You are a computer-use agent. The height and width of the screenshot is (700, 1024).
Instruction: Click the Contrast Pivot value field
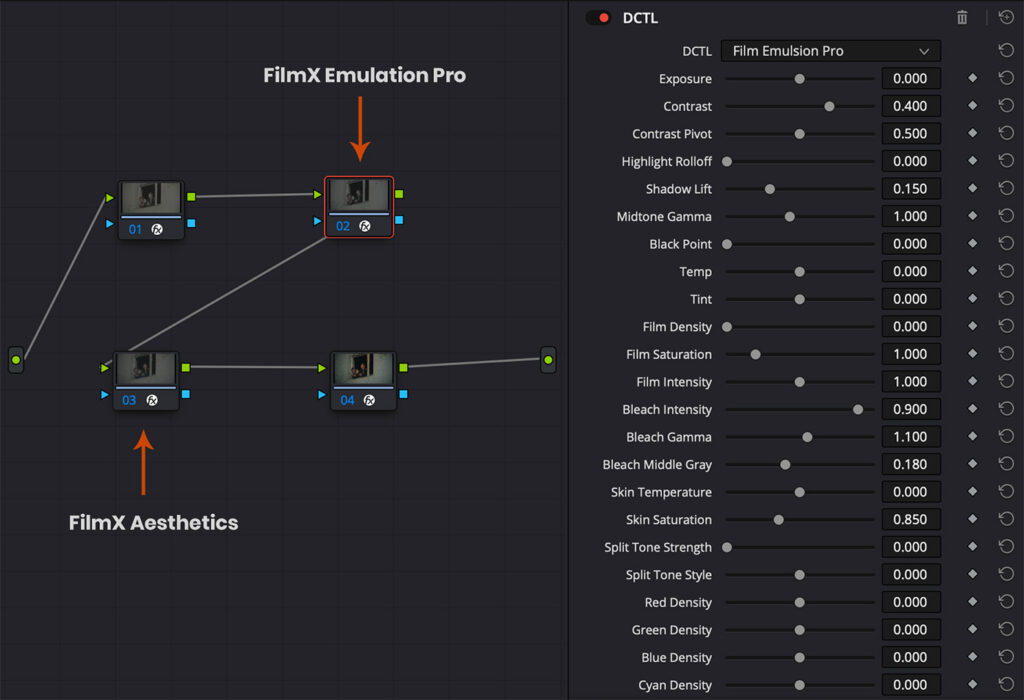[x=911, y=133]
